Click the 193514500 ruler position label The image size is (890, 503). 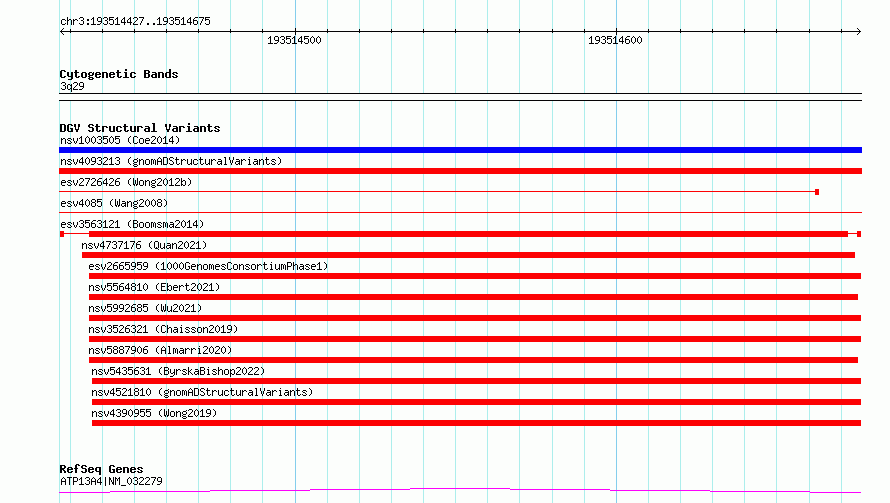point(294,40)
